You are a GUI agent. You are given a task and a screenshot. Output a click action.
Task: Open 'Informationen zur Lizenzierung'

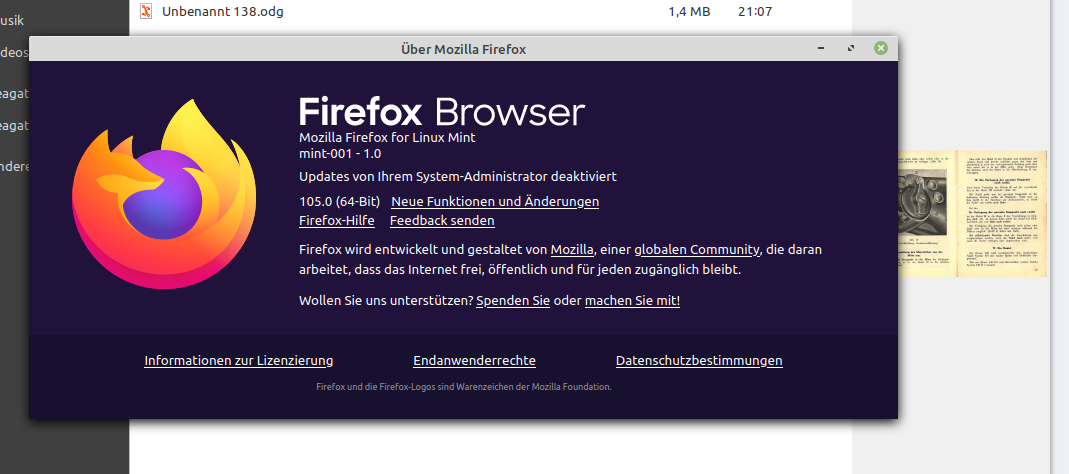239,361
